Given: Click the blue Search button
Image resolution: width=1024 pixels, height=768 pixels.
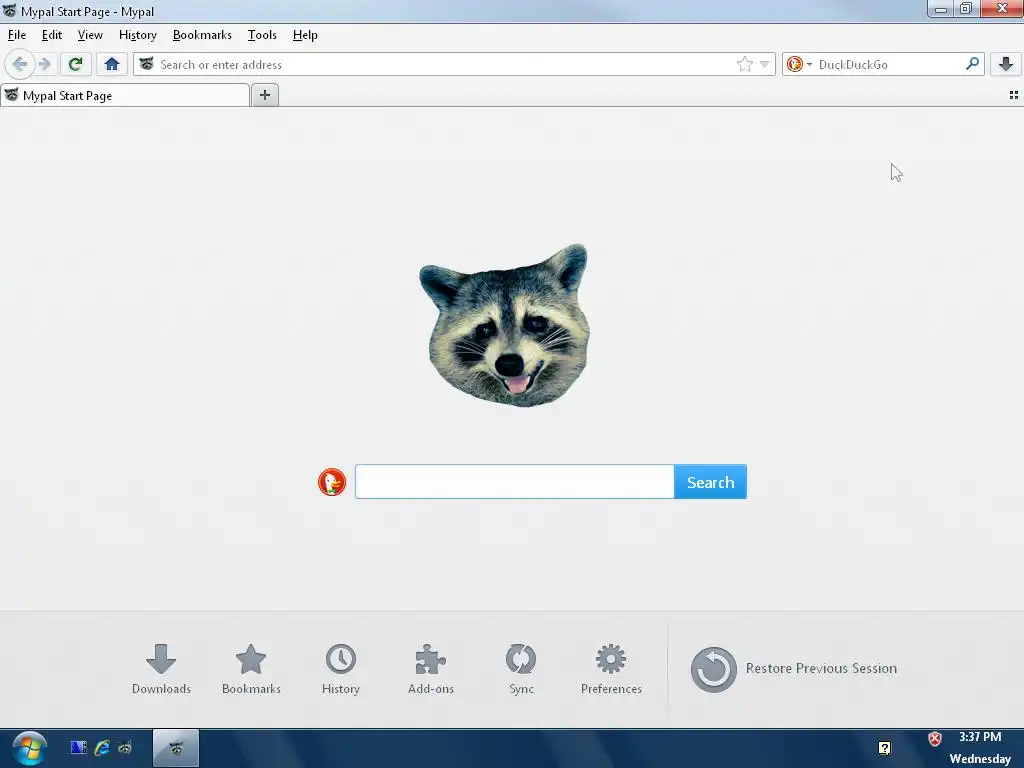Looking at the screenshot, I should coord(711,482).
